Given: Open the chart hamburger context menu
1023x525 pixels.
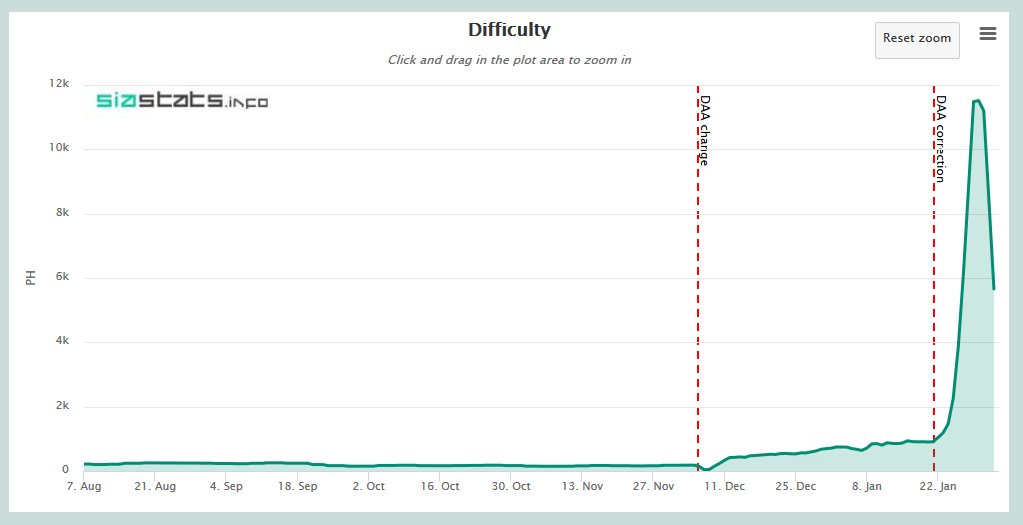Looking at the screenshot, I should coord(988,34).
